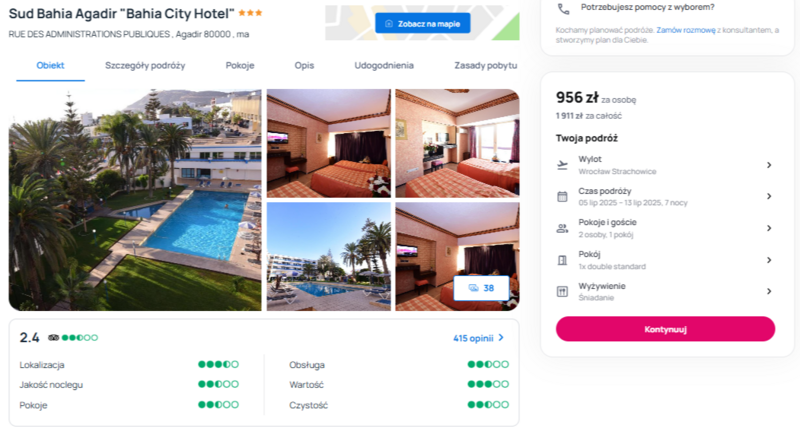
Task: Open photo gallery via 38 photos badge
Action: pos(481,288)
